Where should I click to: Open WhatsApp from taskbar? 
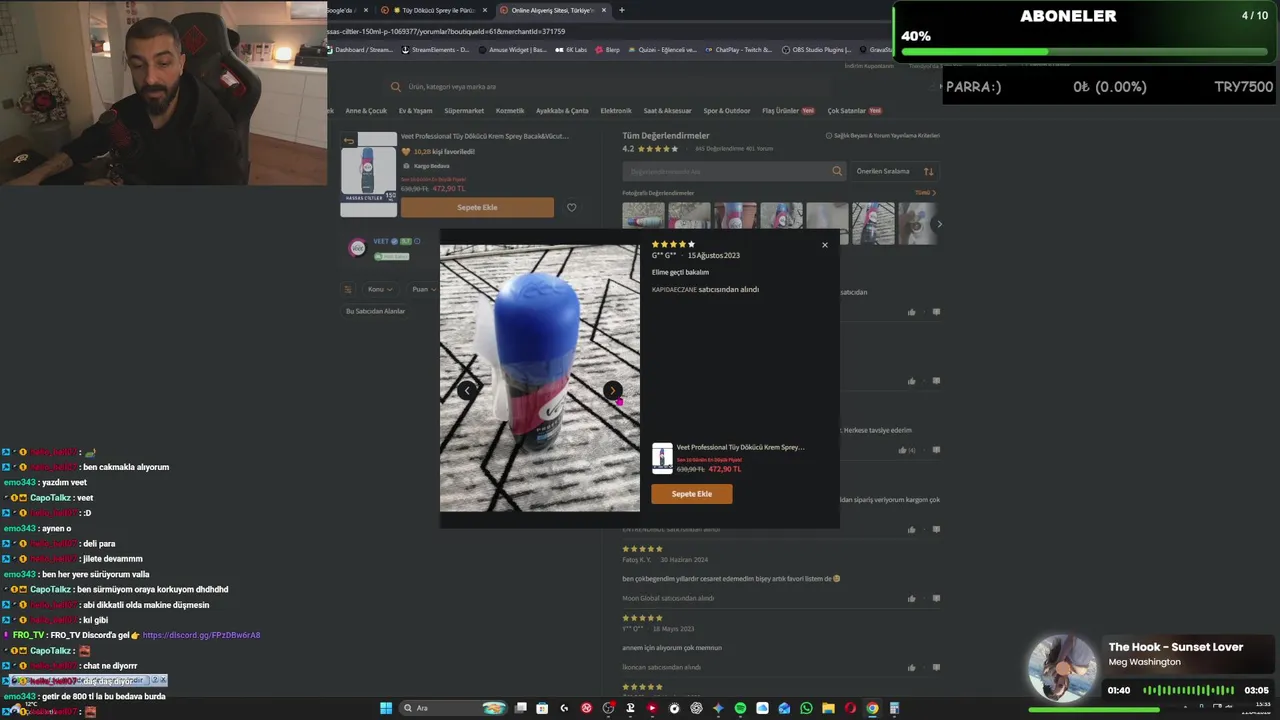(x=806, y=708)
